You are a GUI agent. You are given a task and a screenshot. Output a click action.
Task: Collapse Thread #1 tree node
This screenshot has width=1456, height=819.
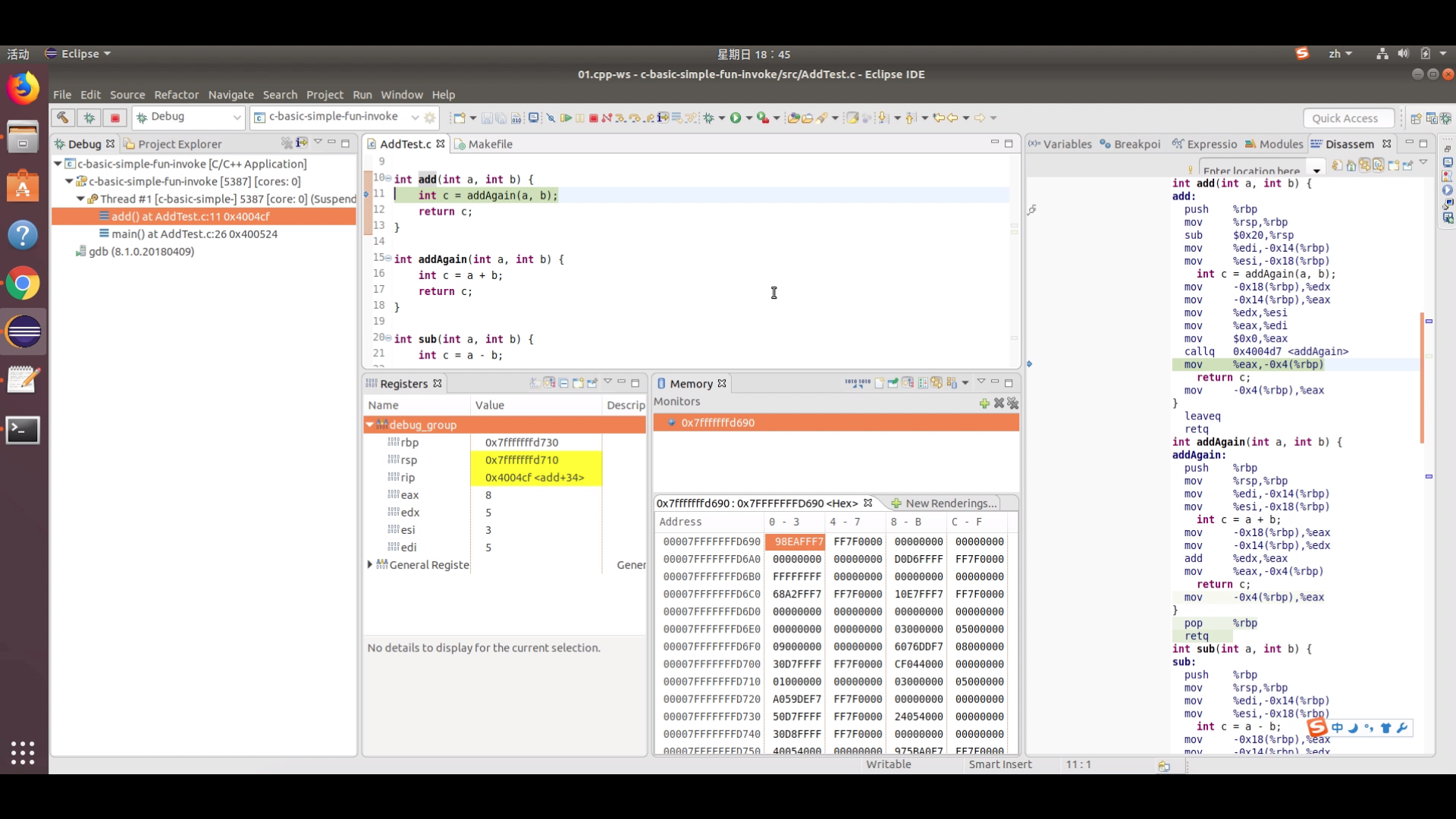coord(80,199)
